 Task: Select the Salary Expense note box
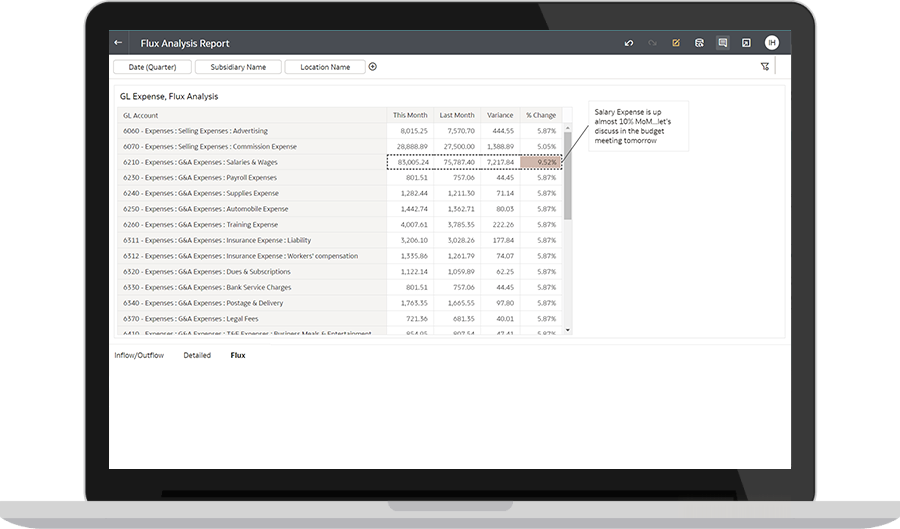click(x=638, y=126)
